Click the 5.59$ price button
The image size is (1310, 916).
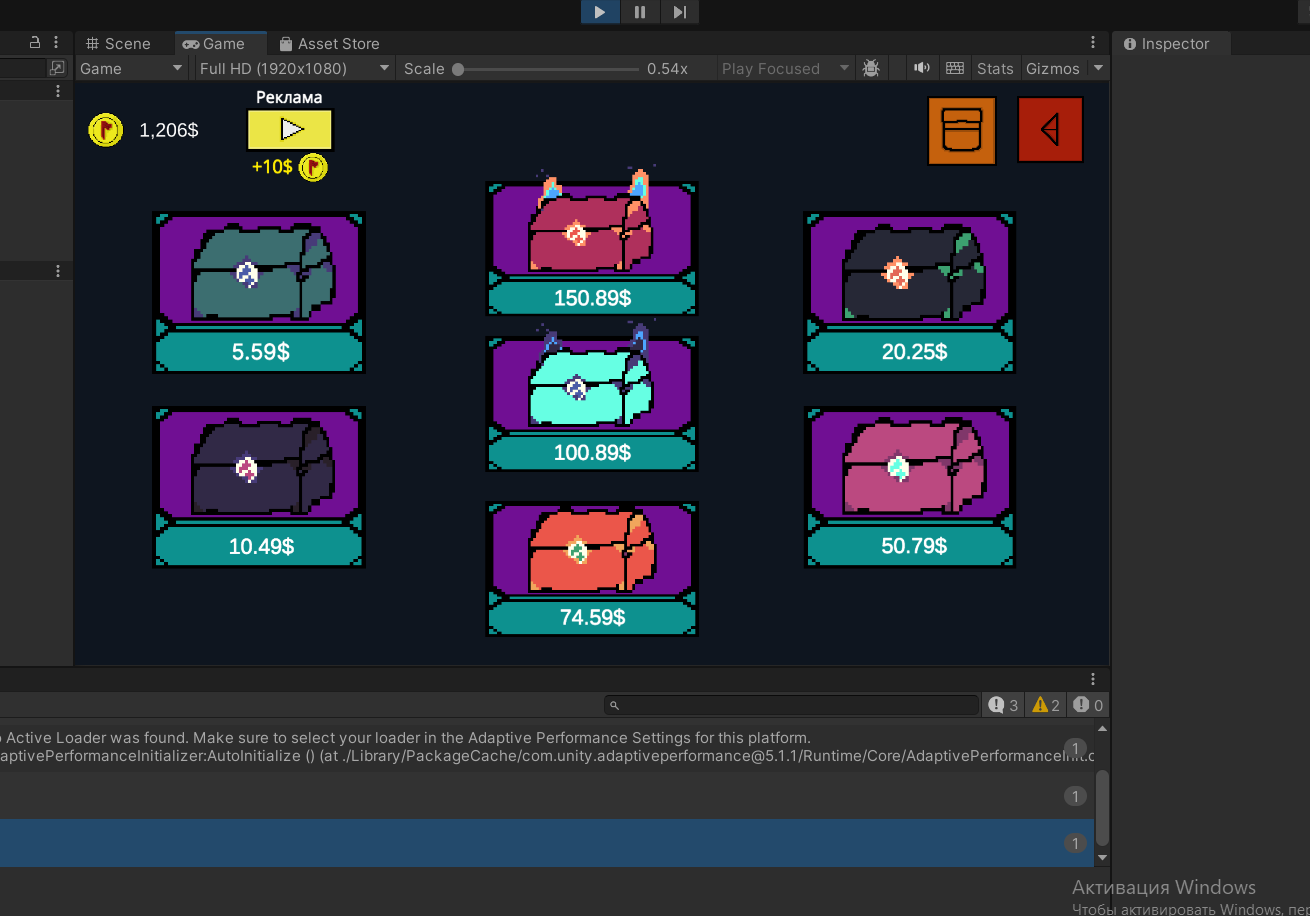259,352
